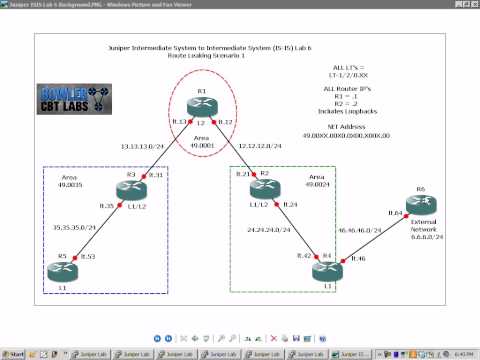This screenshot has width=480, height=360.
Task: Click the '24.24.24.0/24' subnet label
Action: coord(269,230)
